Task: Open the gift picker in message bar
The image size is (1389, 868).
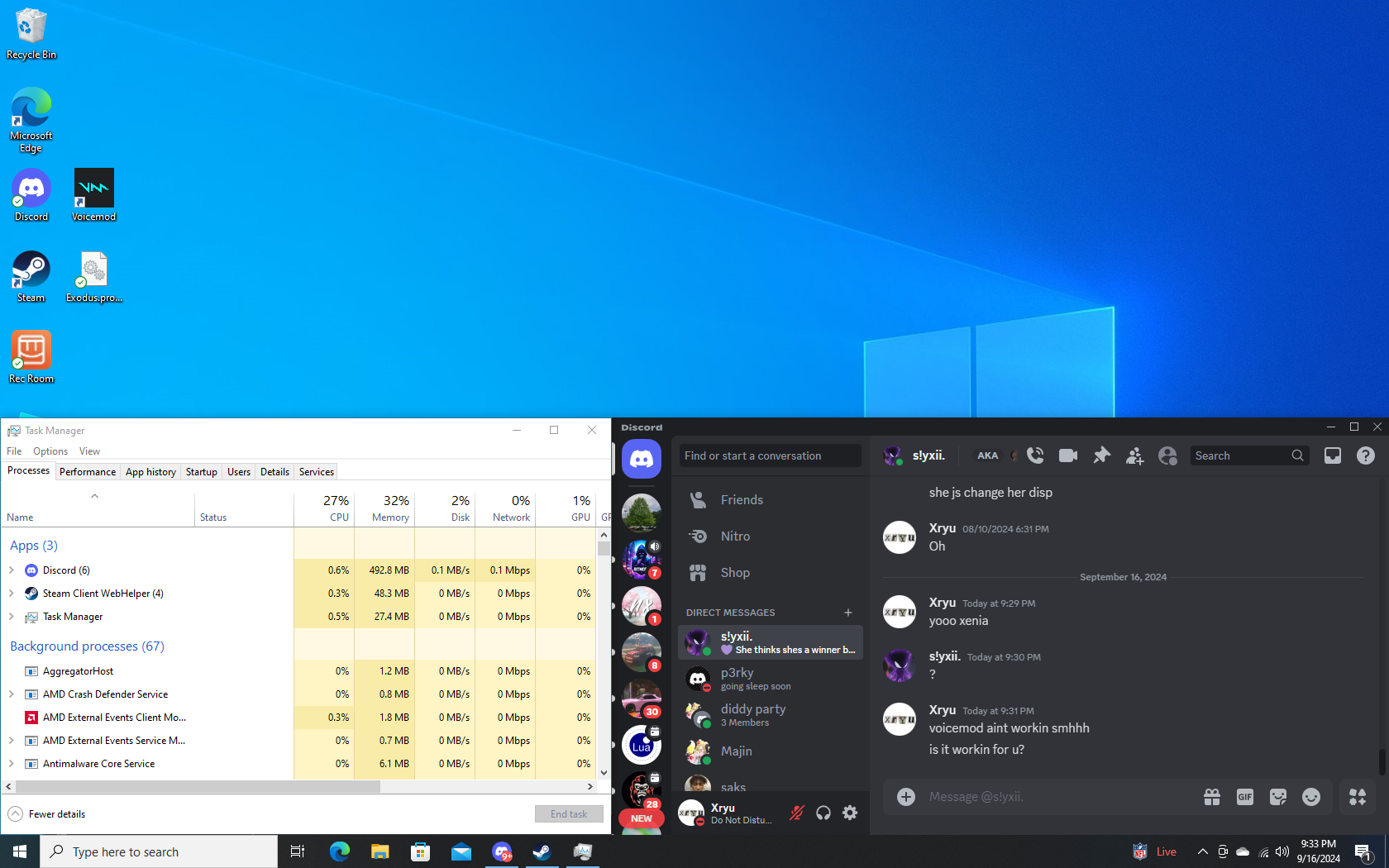Action: [x=1212, y=797]
